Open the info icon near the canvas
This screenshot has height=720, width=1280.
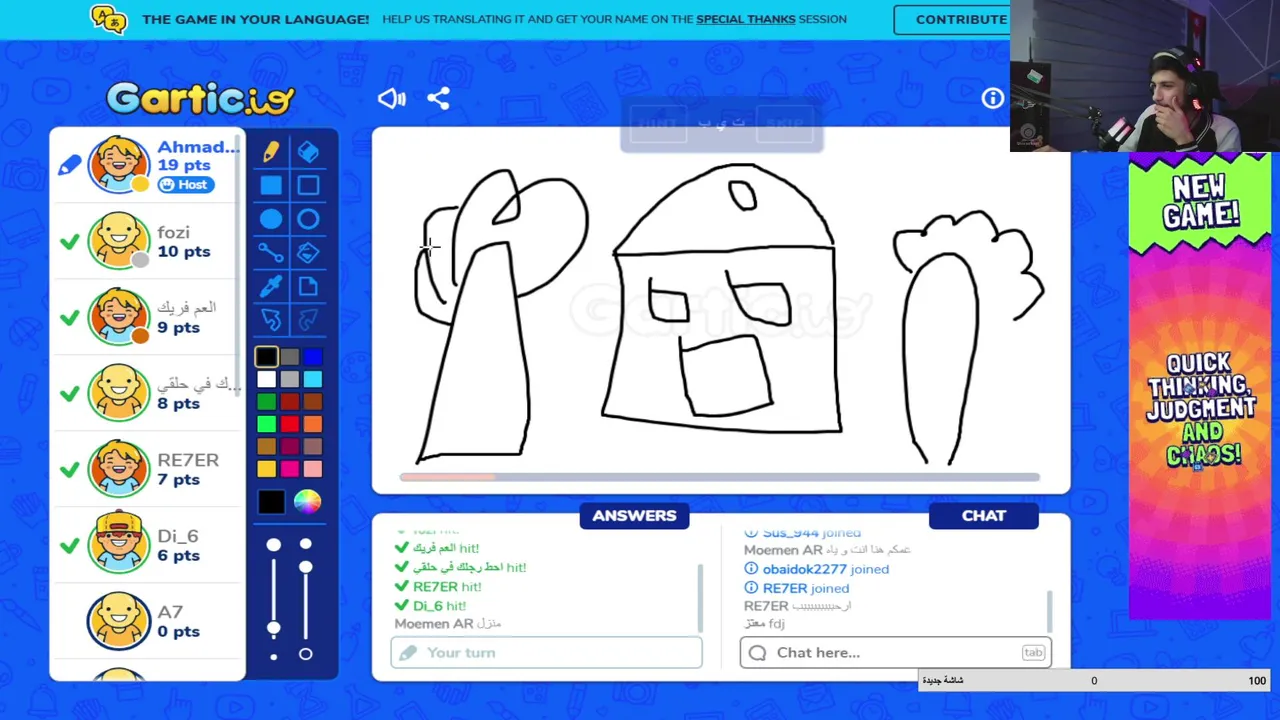point(992,98)
